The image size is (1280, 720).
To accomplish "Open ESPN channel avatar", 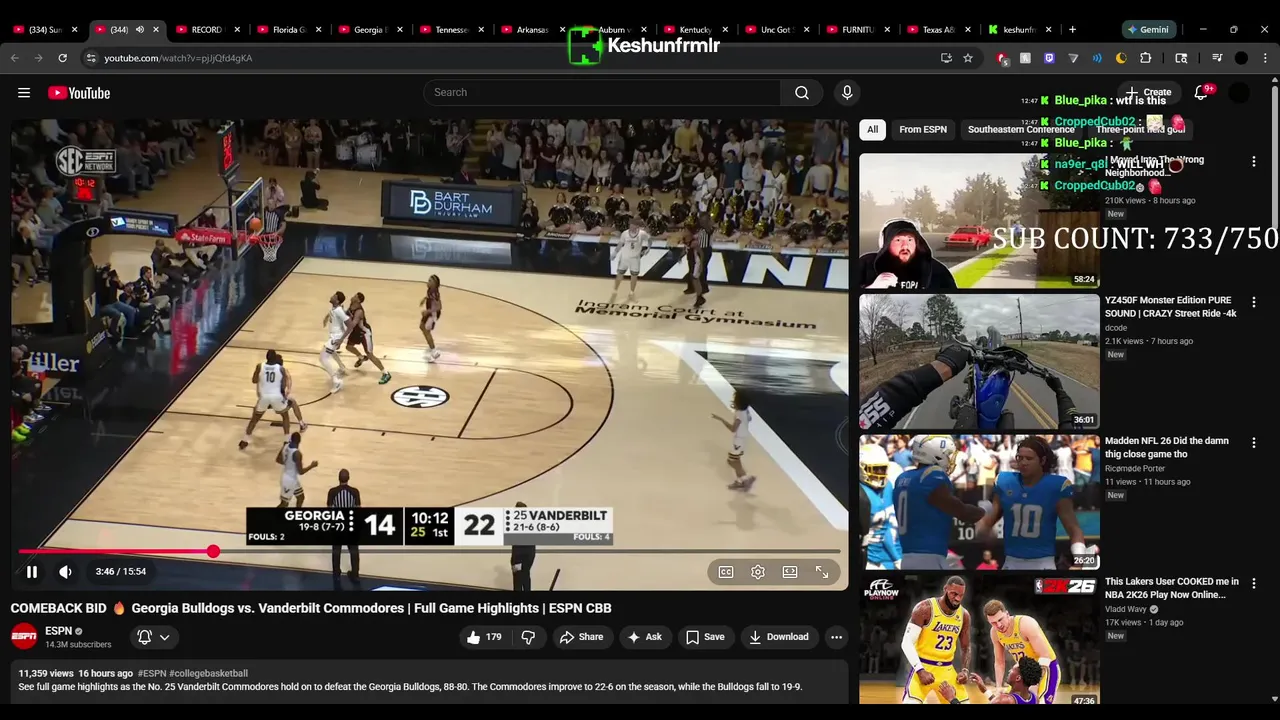I will pyautogui.click(x=24, y=636).
